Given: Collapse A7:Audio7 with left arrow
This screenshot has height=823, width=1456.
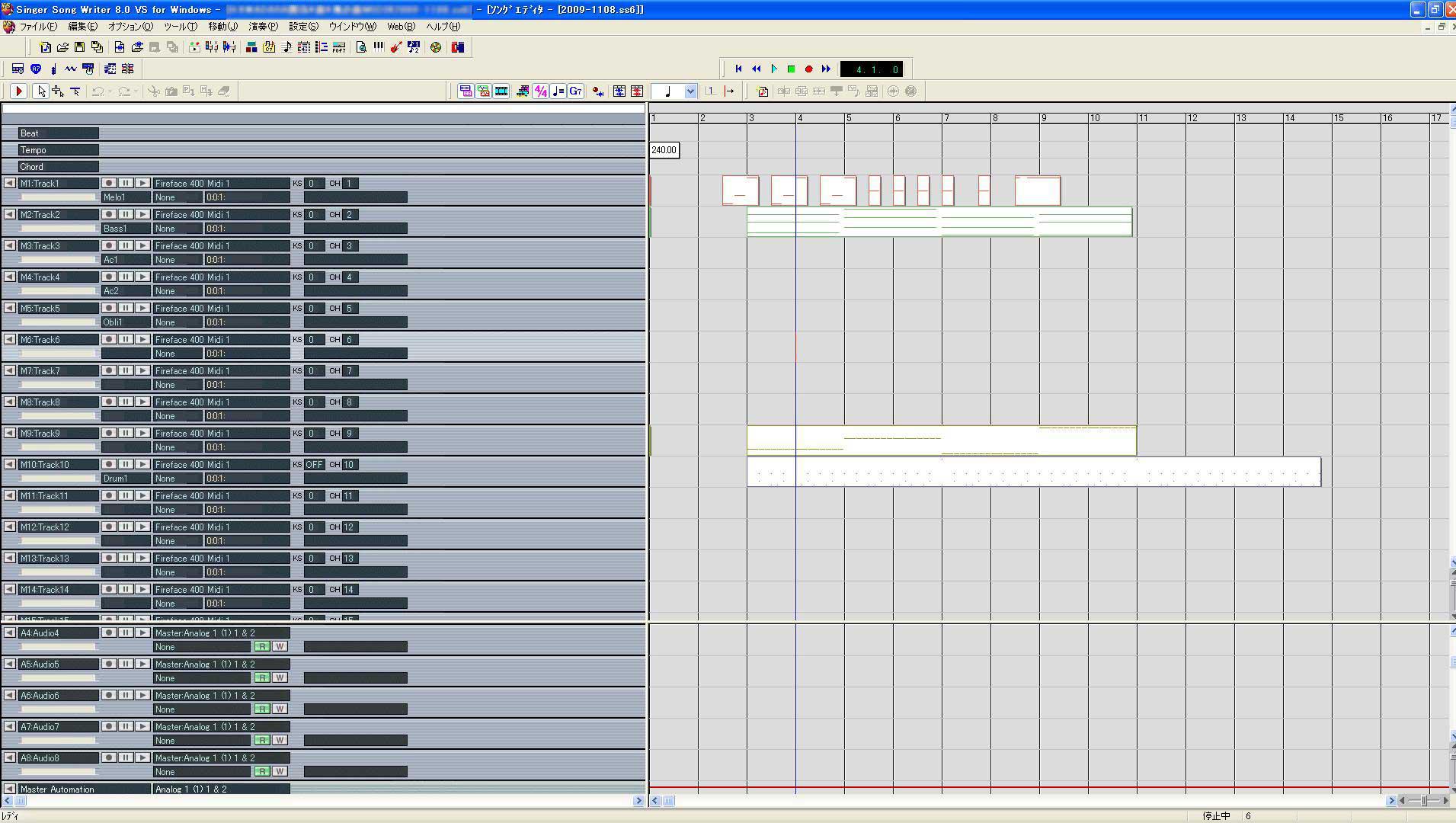Looking at the screenshot, I should [x=9, y=726].
